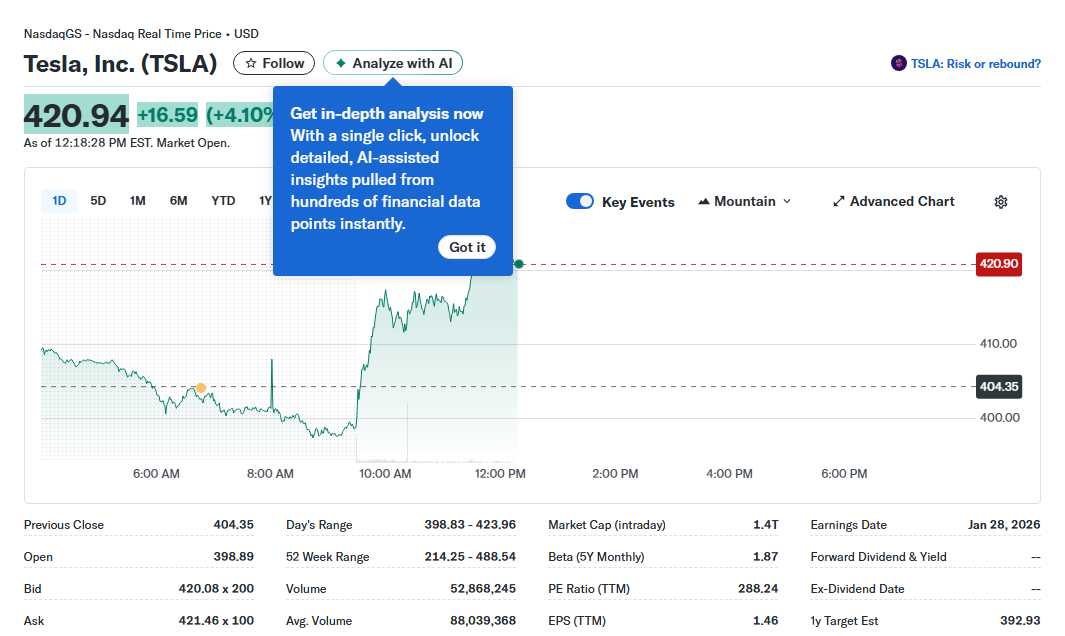Open the TSLA: Risk or rebound? link
Viewport: 1065px width, 636px height.
pyautogui.click(x=975, y=62)
